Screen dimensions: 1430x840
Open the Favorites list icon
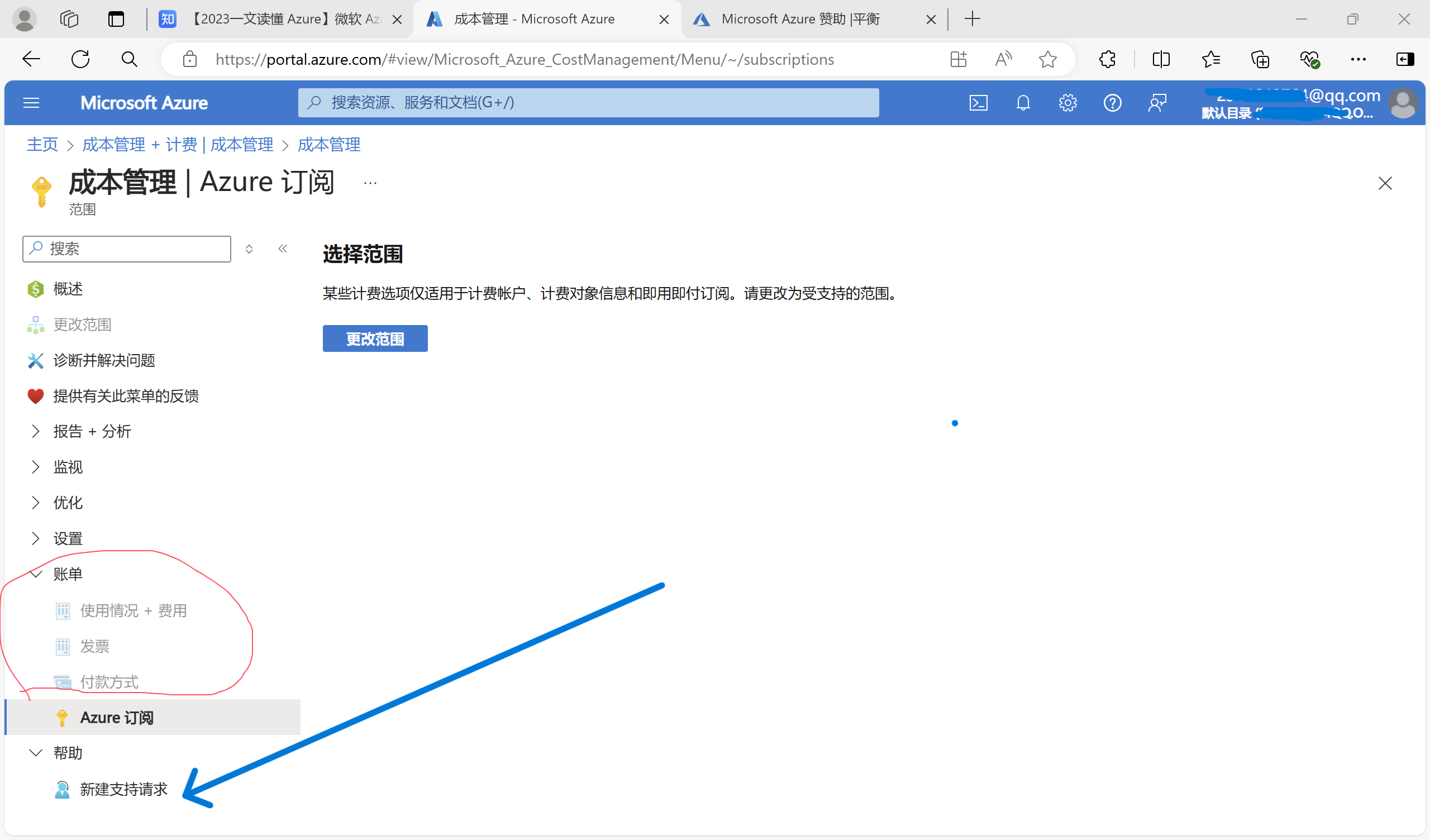(1210, 59)
